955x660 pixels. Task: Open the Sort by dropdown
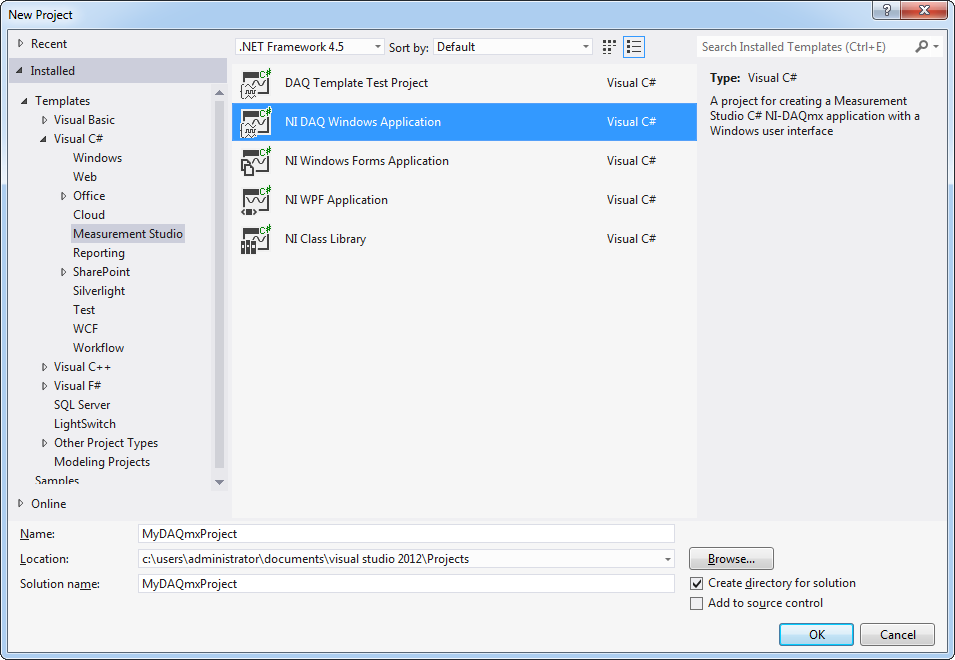point(513,47)
